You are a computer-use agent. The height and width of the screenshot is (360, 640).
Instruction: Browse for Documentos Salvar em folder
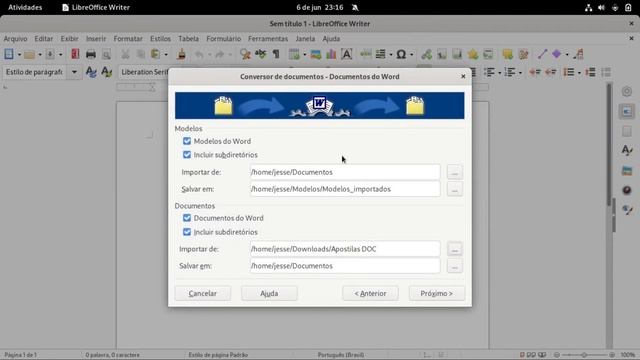[455, 266]
